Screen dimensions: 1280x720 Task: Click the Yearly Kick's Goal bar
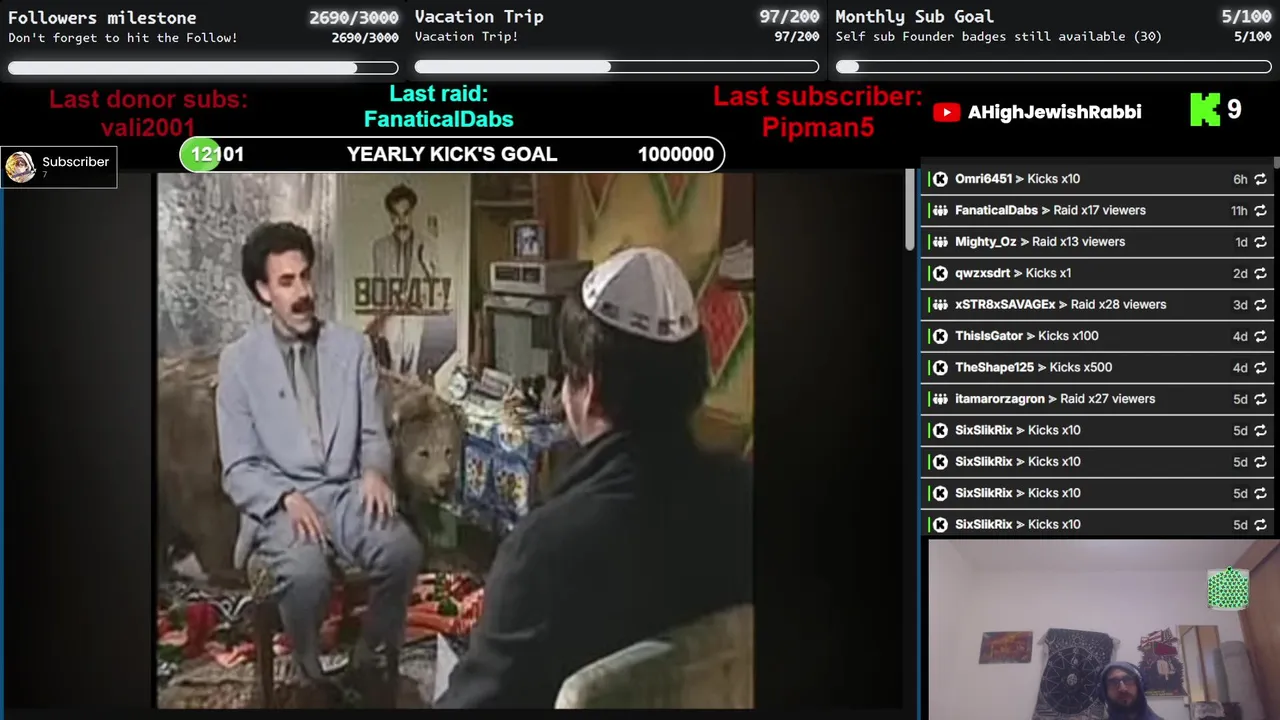click(x=452, y=154)
